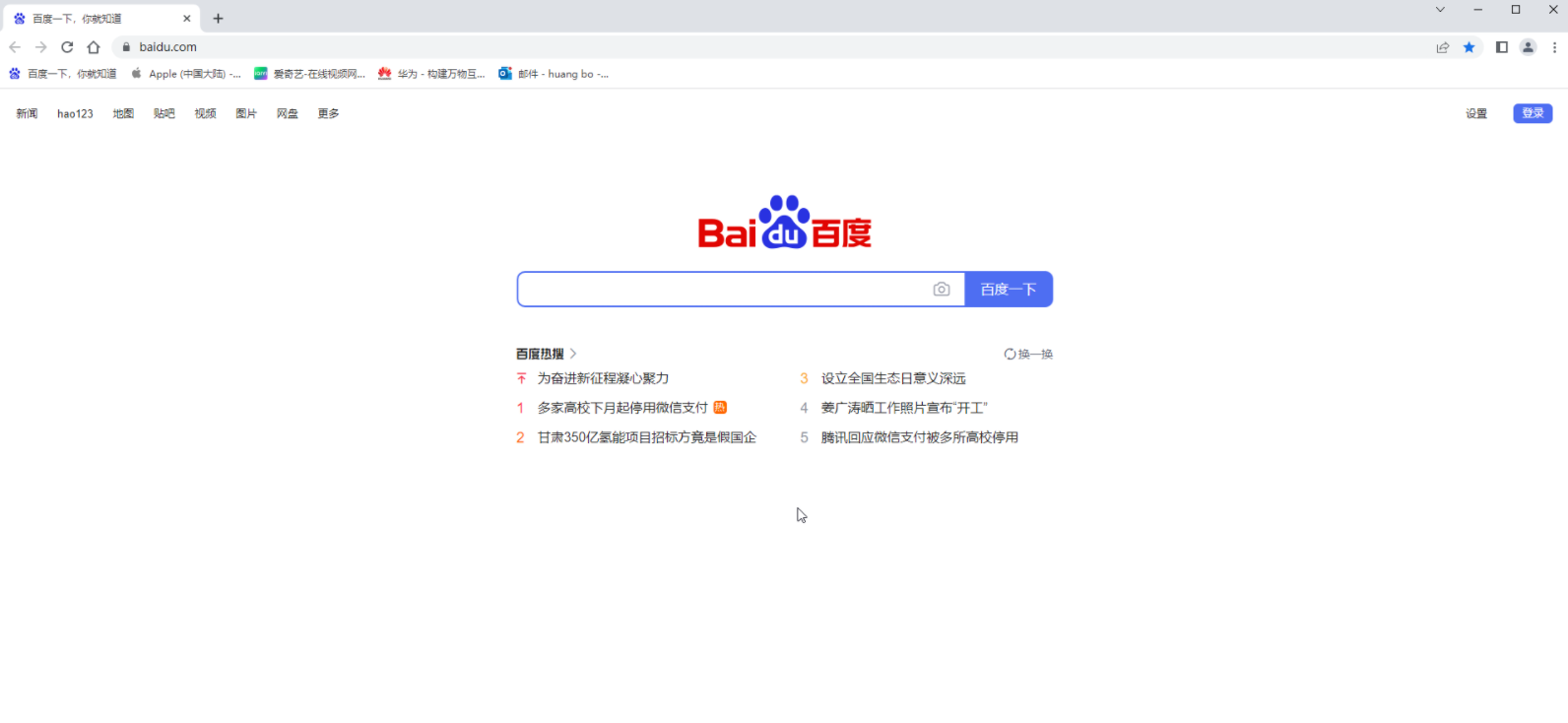The width and height of the screenshot is (1568, 723).
Task: Open the 新闻 nav link
Action: [27, 114]
